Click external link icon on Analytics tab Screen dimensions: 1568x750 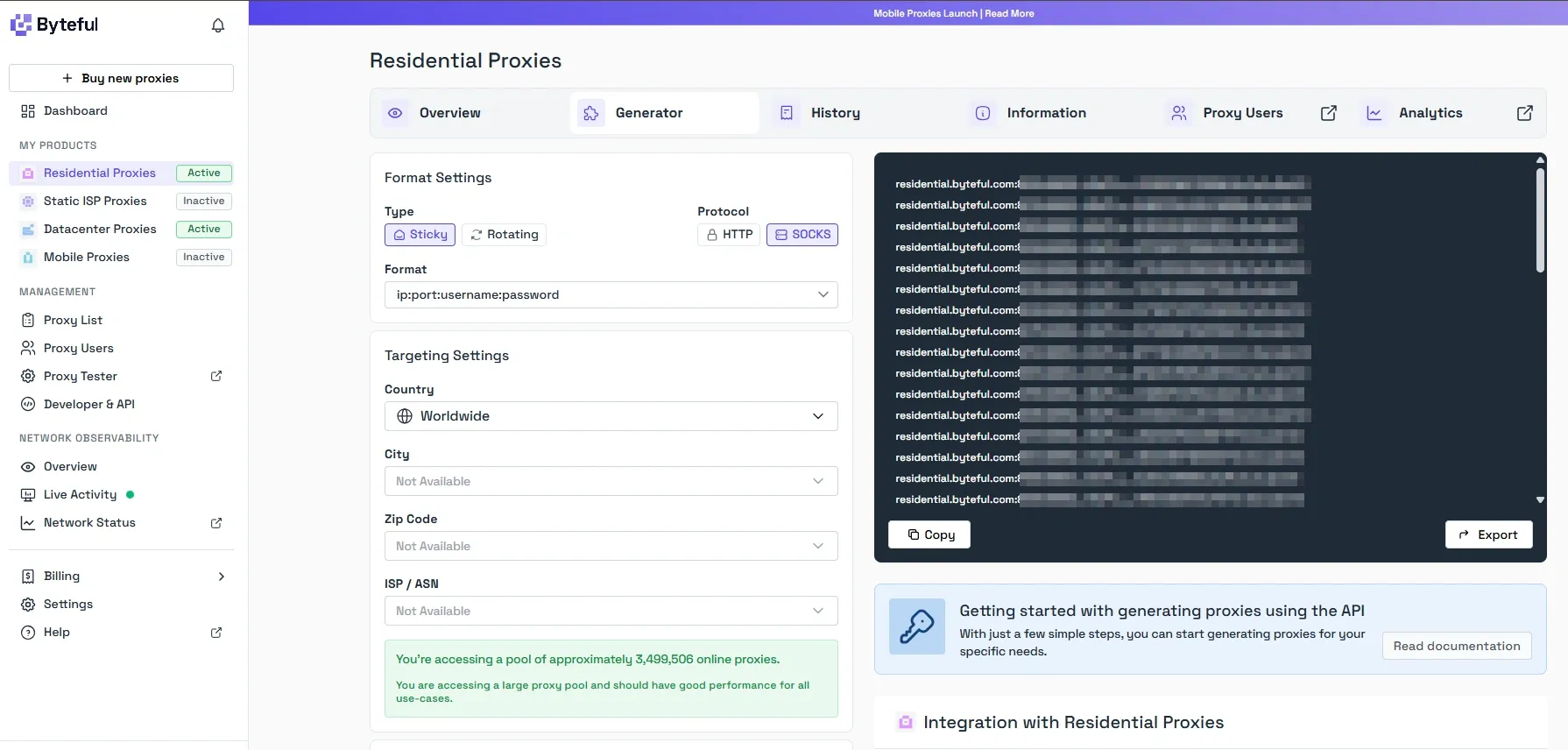point(1525,113)
